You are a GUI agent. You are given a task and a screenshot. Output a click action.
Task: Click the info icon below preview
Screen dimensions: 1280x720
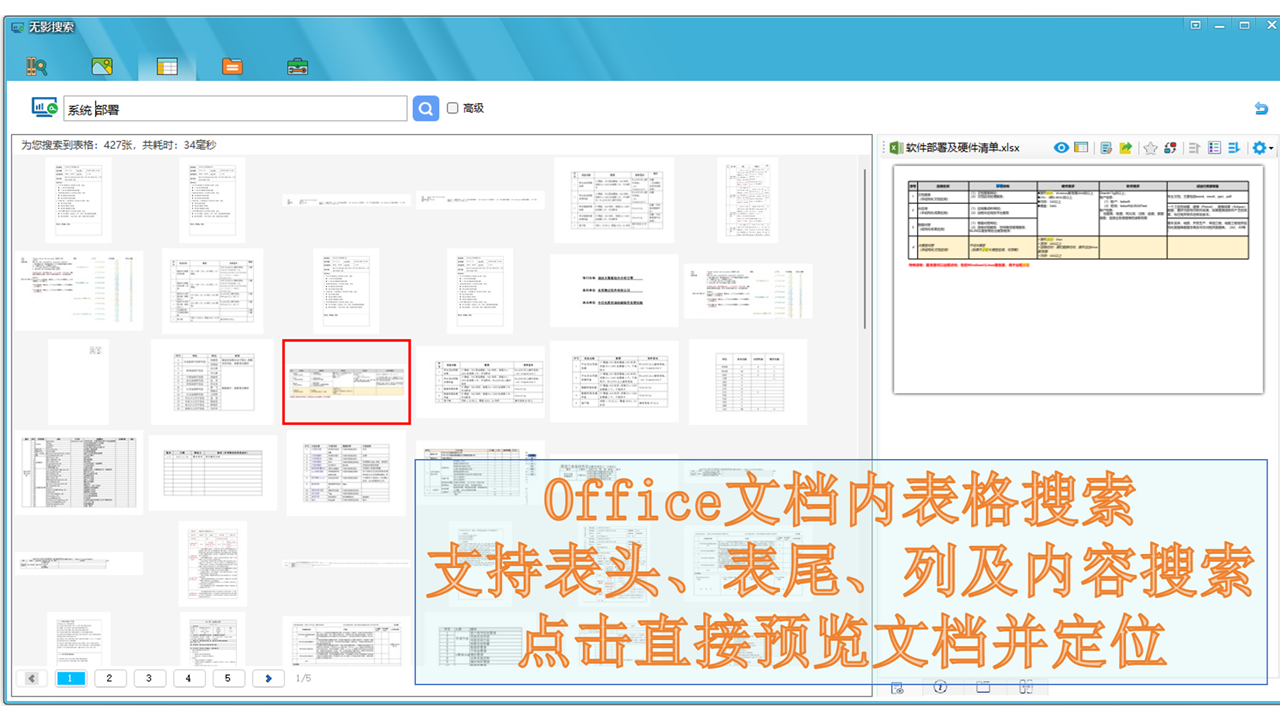pos(940,687)
